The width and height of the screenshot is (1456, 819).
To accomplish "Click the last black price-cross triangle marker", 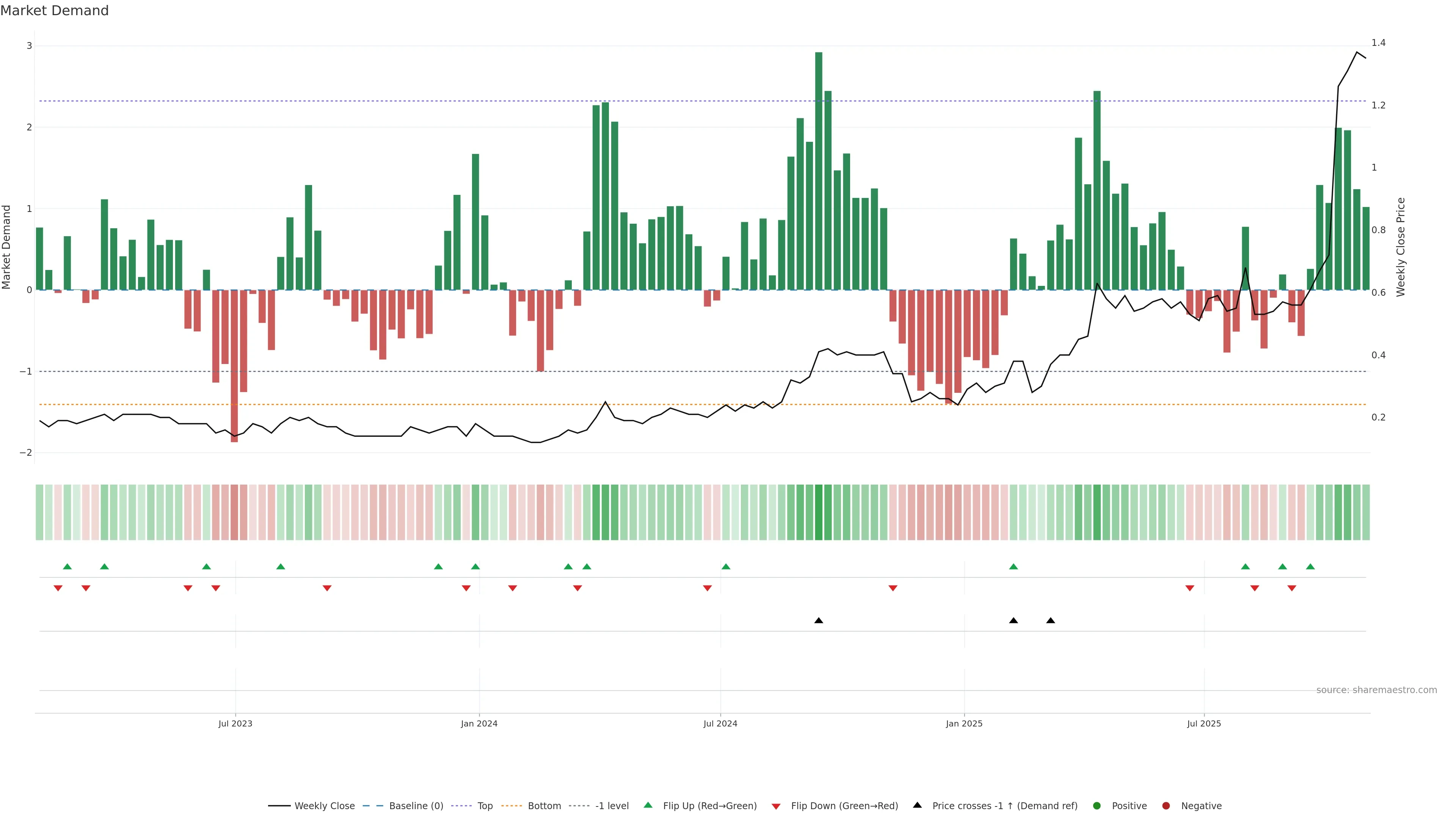I will point(1051,621).
